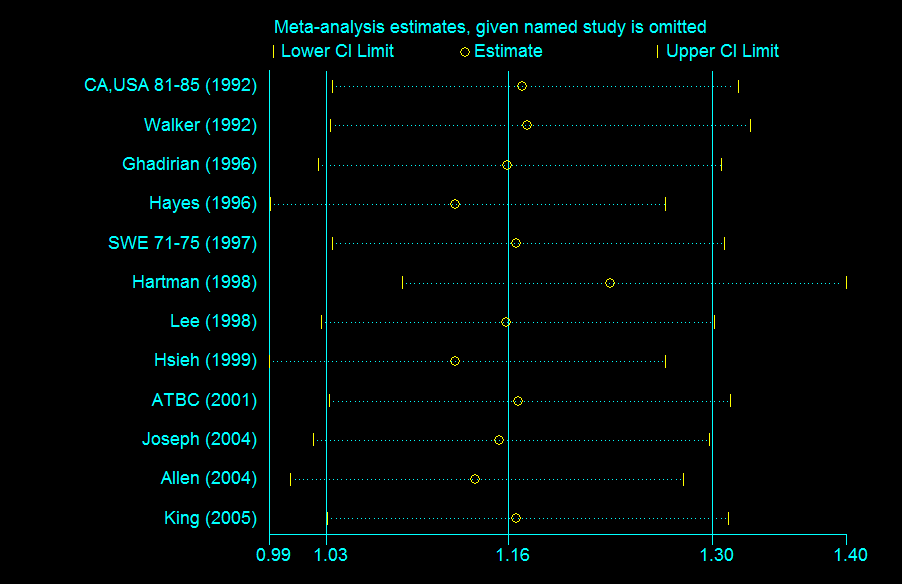Select the 'Allen (2004)' study label
The width and height of the screenshot is (902, 584).
(x=208, y=478)
